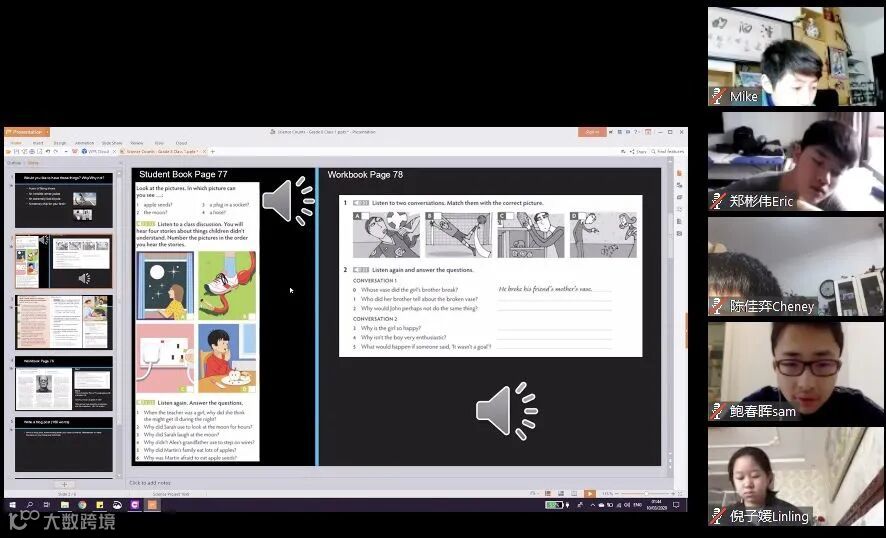This screenshot has height=538, width=886.
Task: Click the Reading view icon in status bar
Action: 574,493
